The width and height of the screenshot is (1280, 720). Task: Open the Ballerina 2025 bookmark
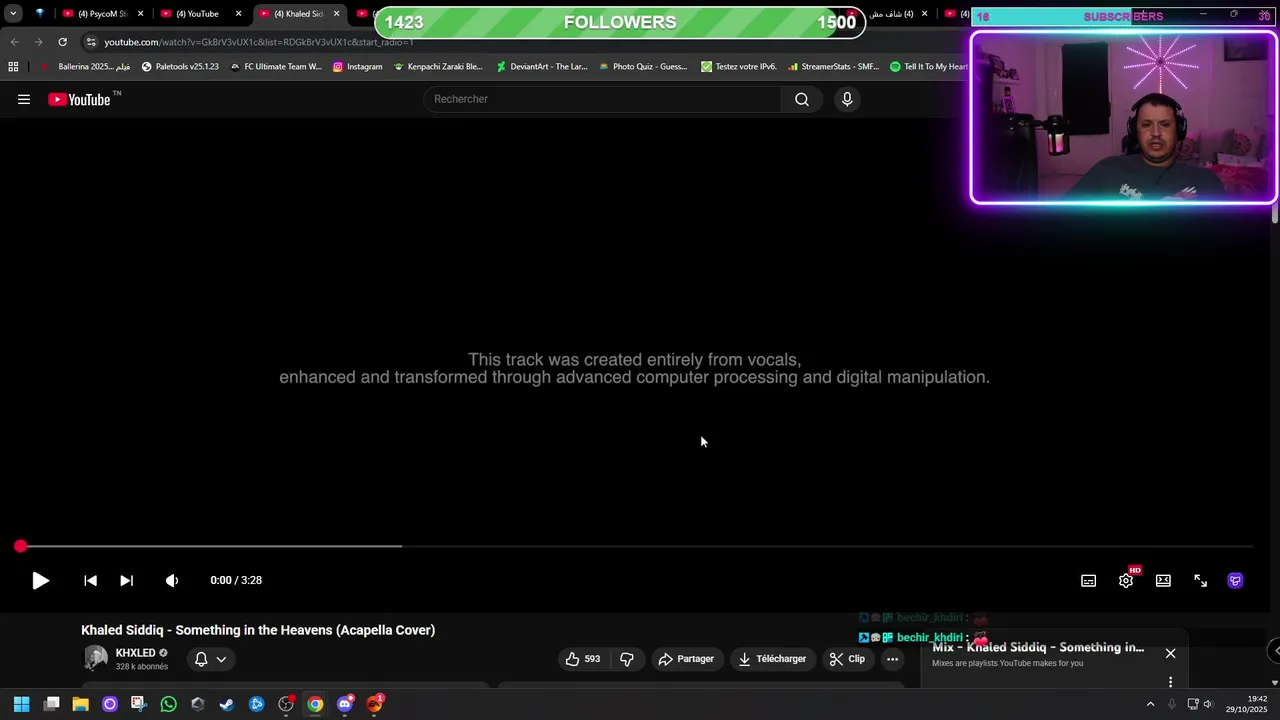pos(86,67)
